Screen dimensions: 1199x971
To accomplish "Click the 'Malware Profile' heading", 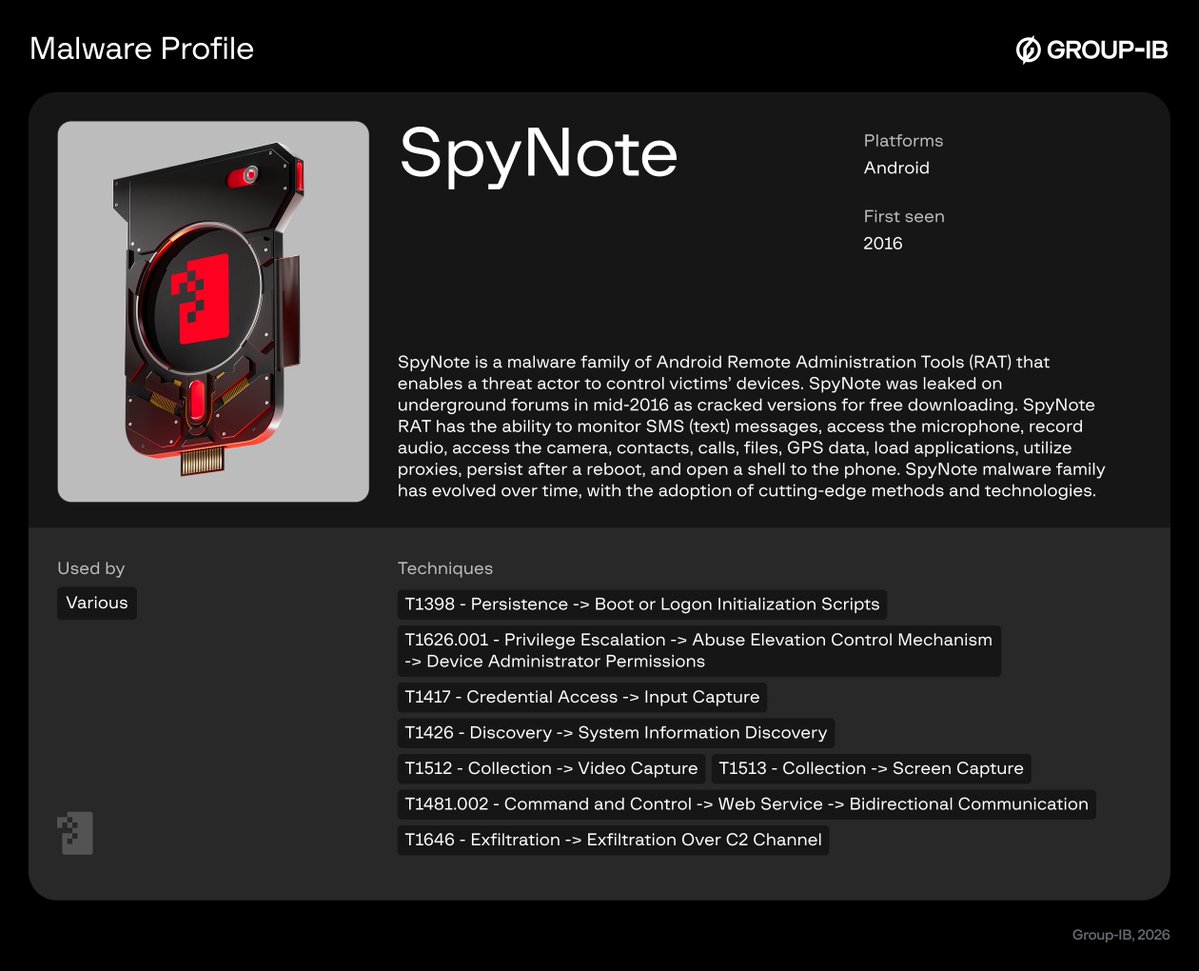I will [x=141, y=49].
